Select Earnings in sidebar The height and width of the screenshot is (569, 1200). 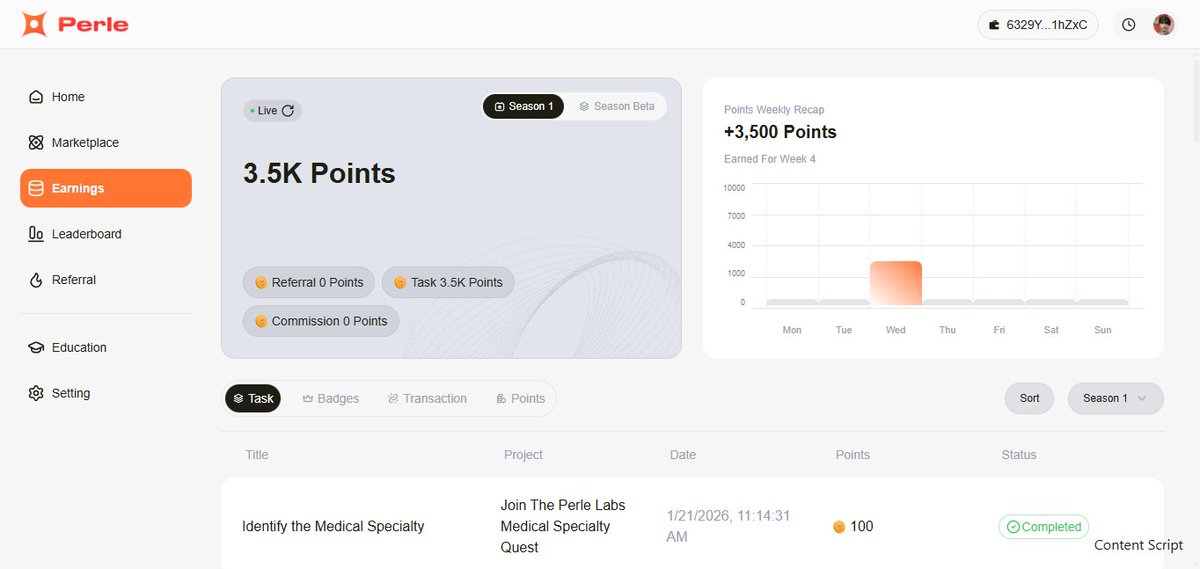tap(106, 188)
